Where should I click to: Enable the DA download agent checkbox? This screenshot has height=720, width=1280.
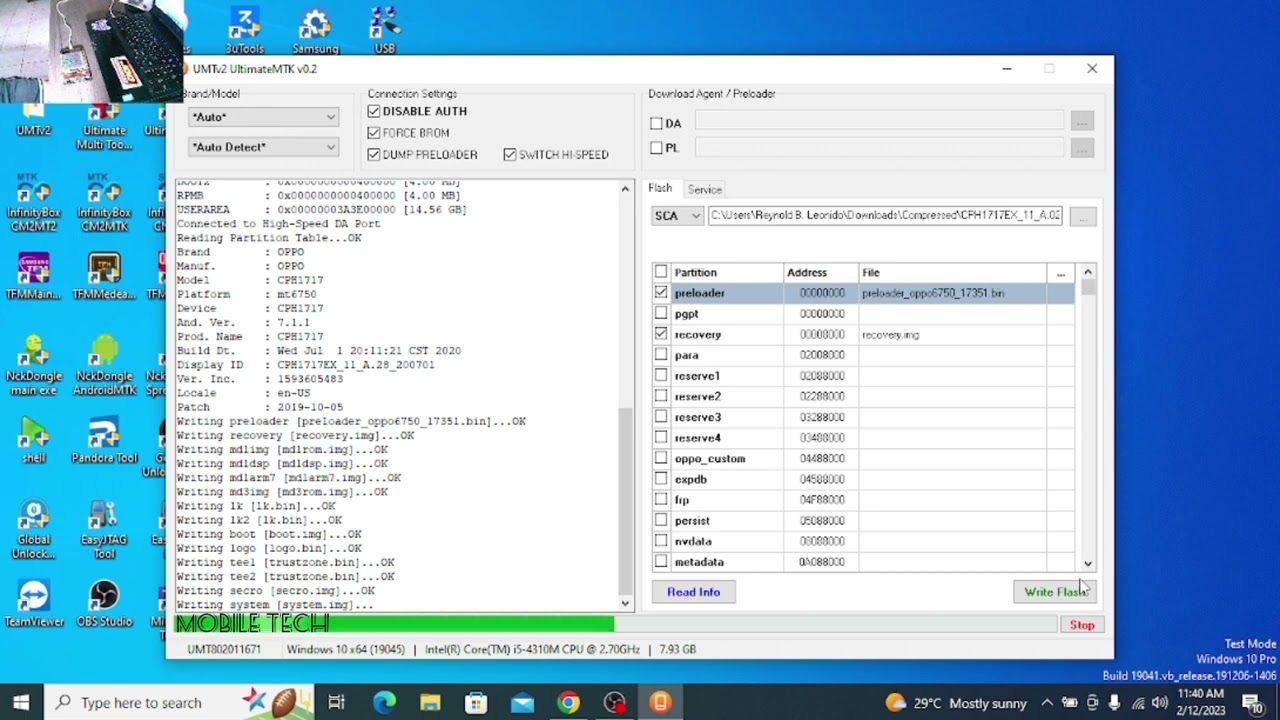(656, 123)
